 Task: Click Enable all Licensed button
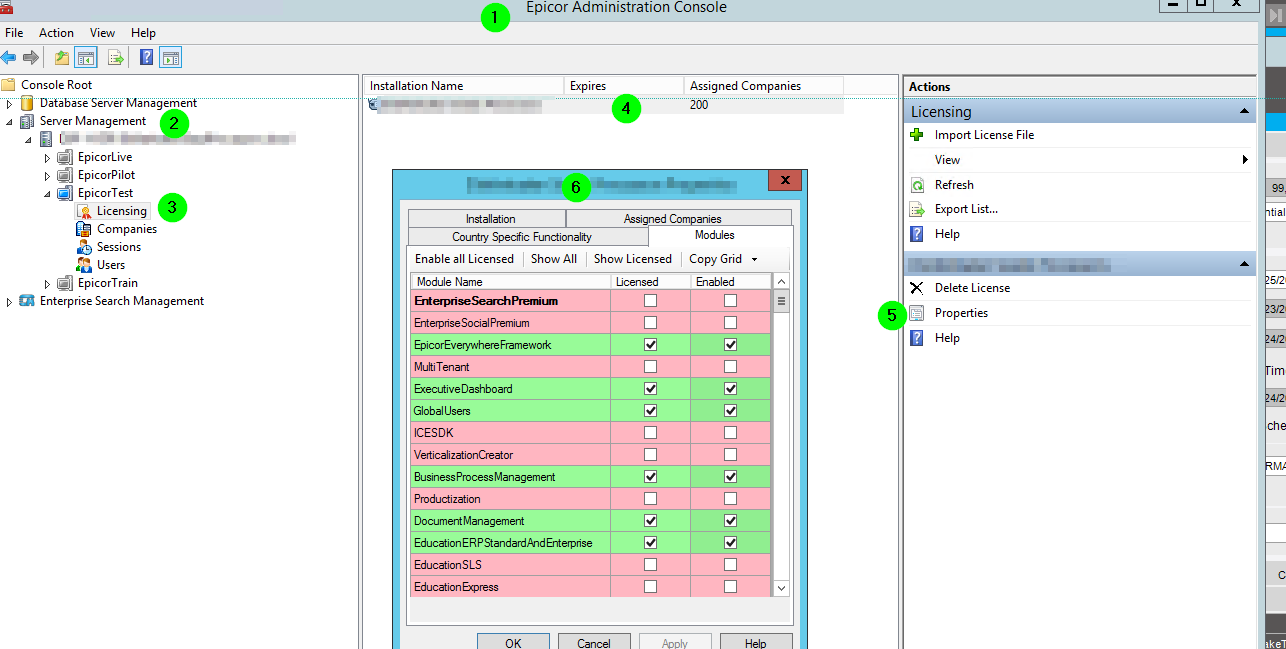tap(464, 259)
